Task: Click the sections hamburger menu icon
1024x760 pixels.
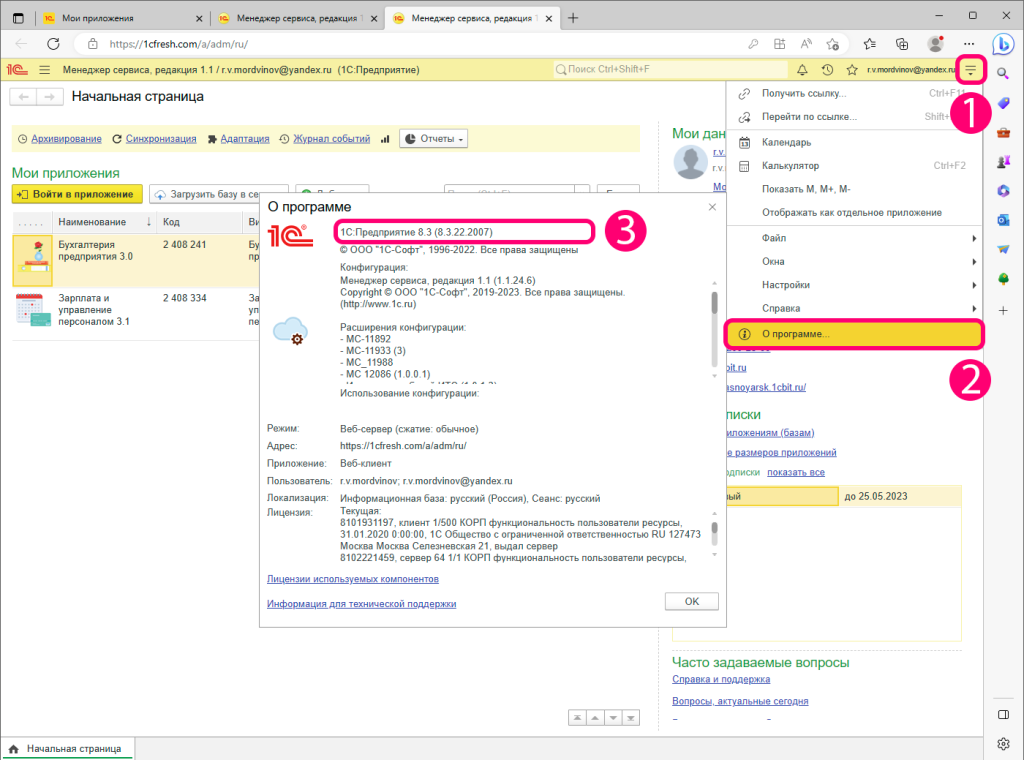Action: (44, 70)
